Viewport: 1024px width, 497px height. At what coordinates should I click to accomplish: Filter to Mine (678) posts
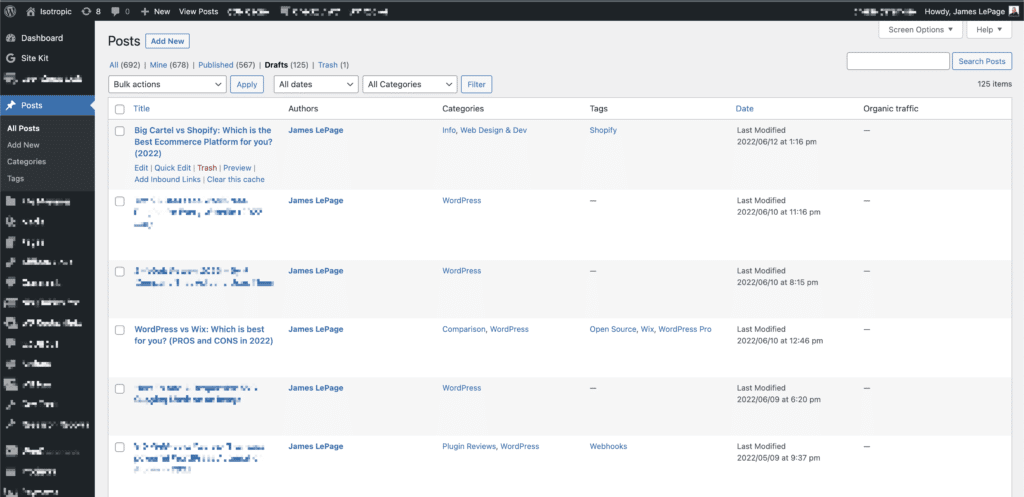pos(169,65)
